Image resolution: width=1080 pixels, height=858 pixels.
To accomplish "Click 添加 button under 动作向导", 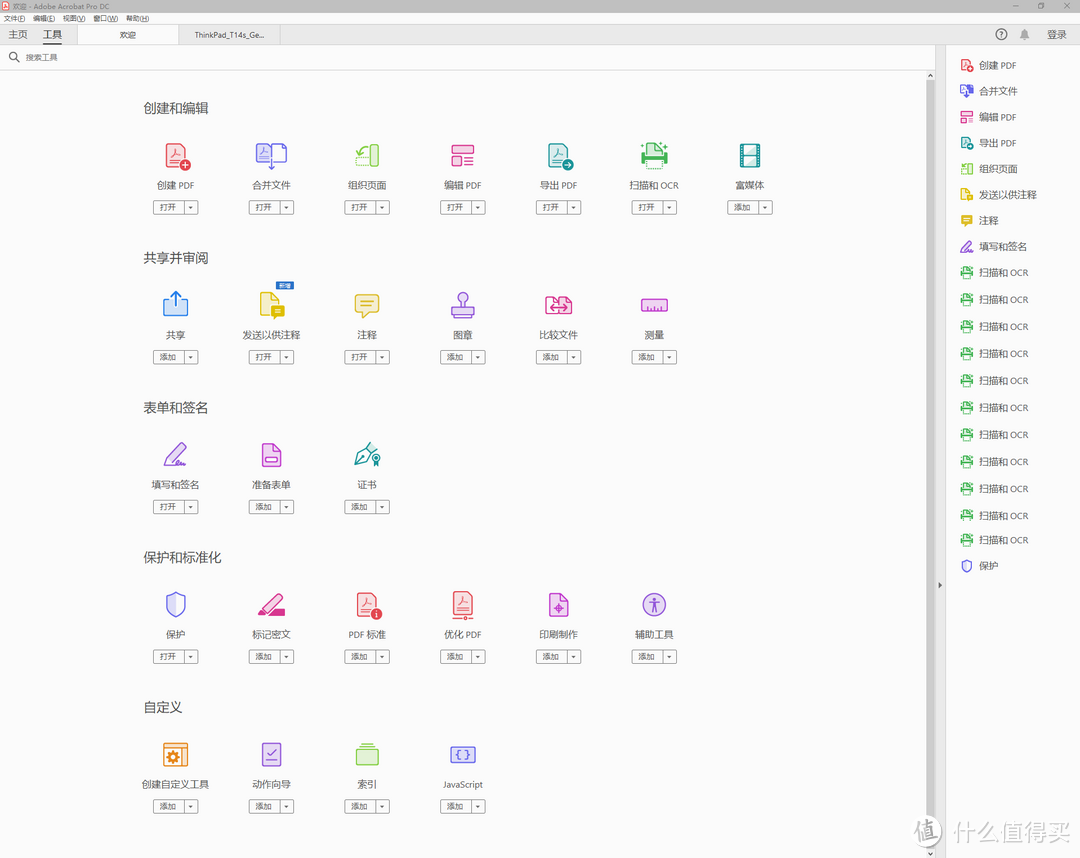I will [263, 807].
